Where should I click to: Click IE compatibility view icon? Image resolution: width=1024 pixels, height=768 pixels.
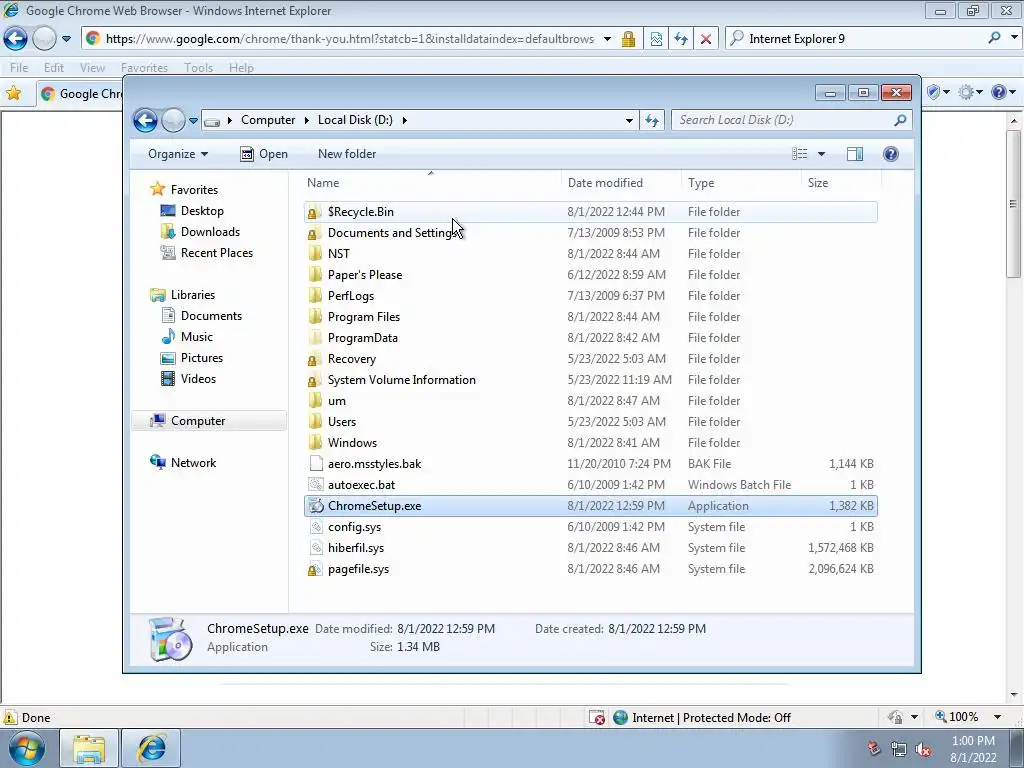click(656, 39)
